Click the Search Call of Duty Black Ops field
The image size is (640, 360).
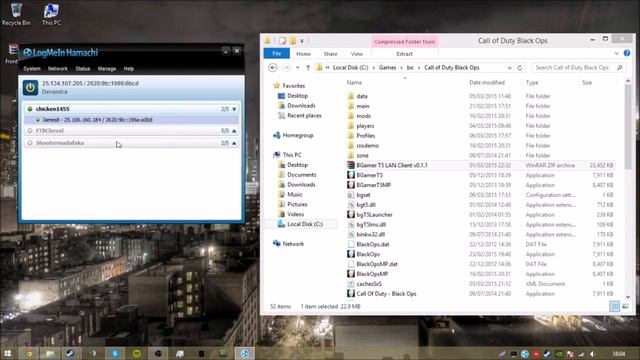coord(578,68)
